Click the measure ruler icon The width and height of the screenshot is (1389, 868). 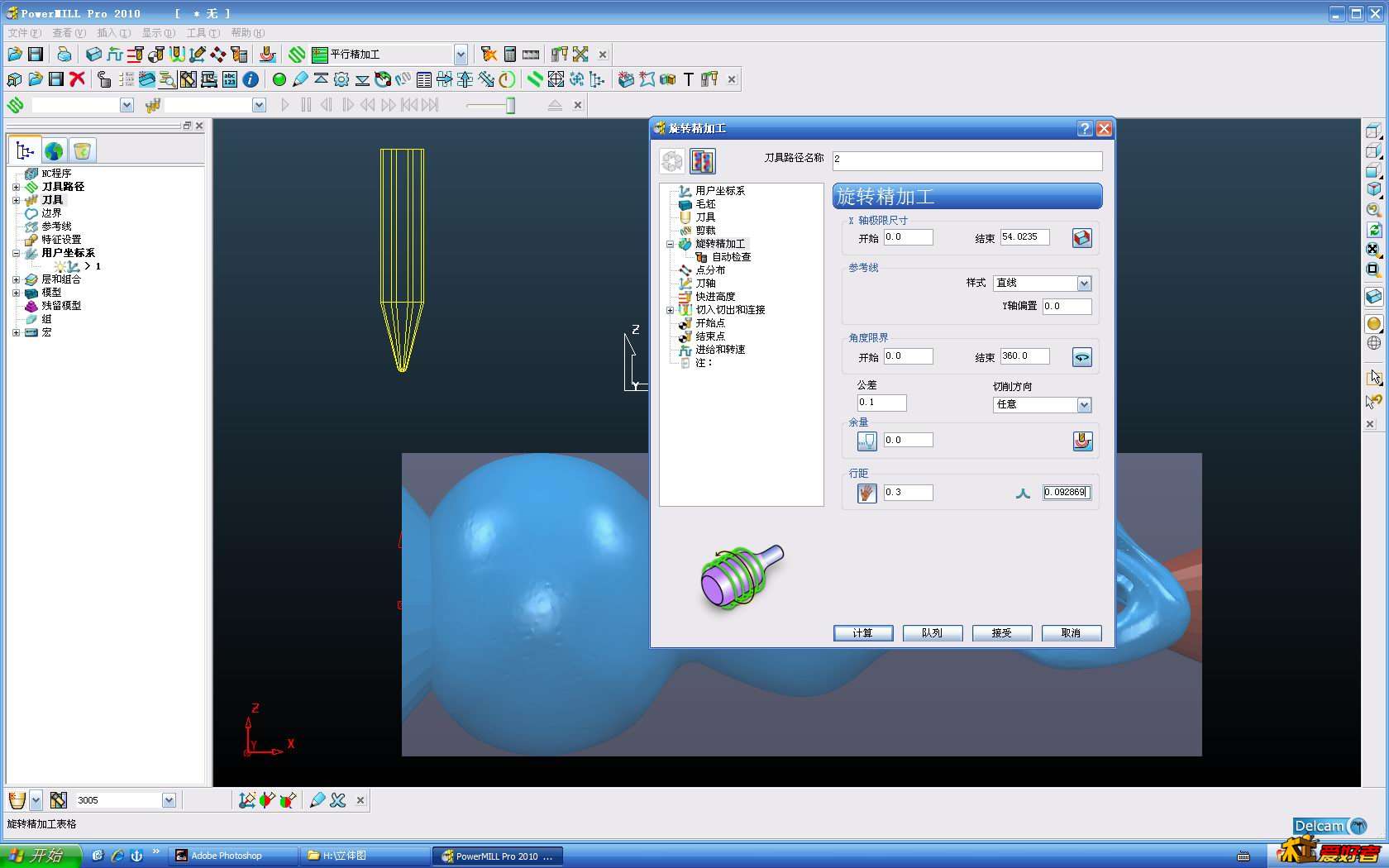tap(531, 55)
